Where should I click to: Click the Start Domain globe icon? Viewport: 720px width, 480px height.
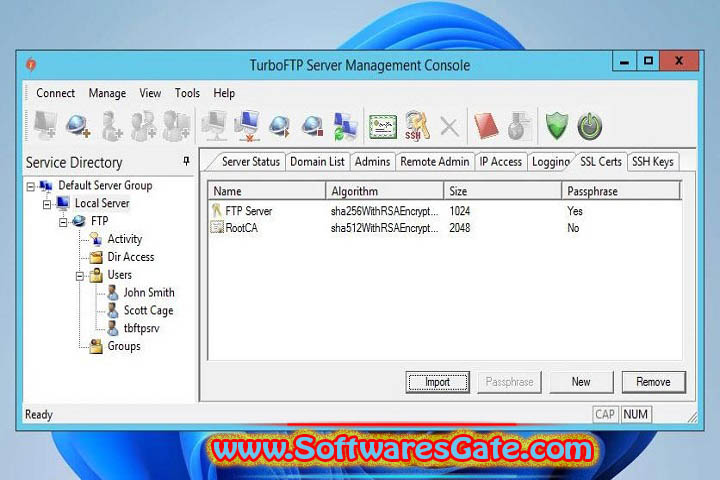280,126
